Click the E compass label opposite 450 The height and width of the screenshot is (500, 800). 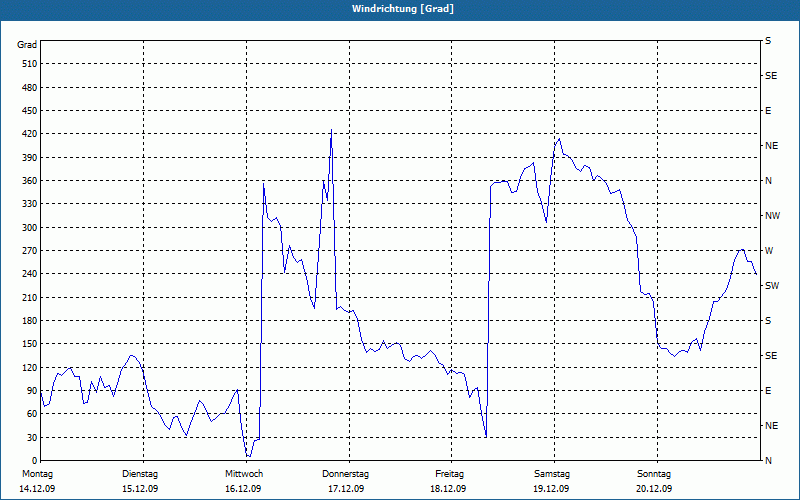click(768, 111)
